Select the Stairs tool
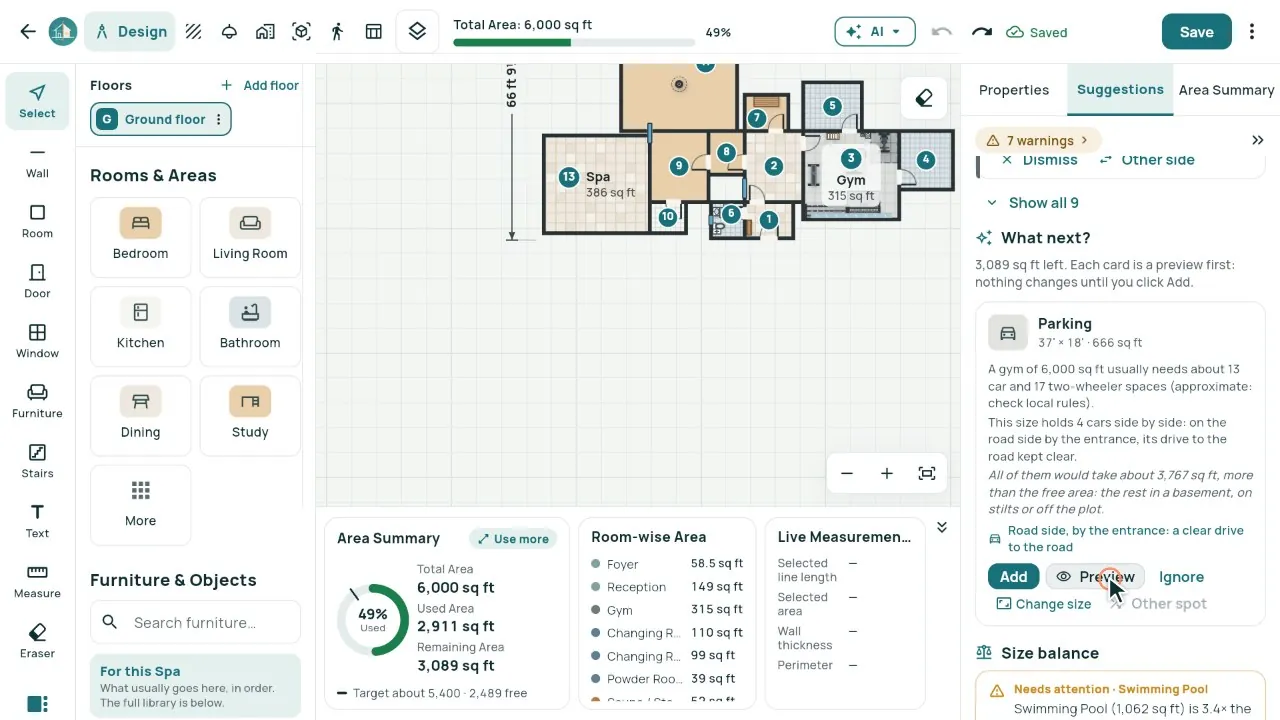This screenshot has height=720, width=1280. (37, 461)
